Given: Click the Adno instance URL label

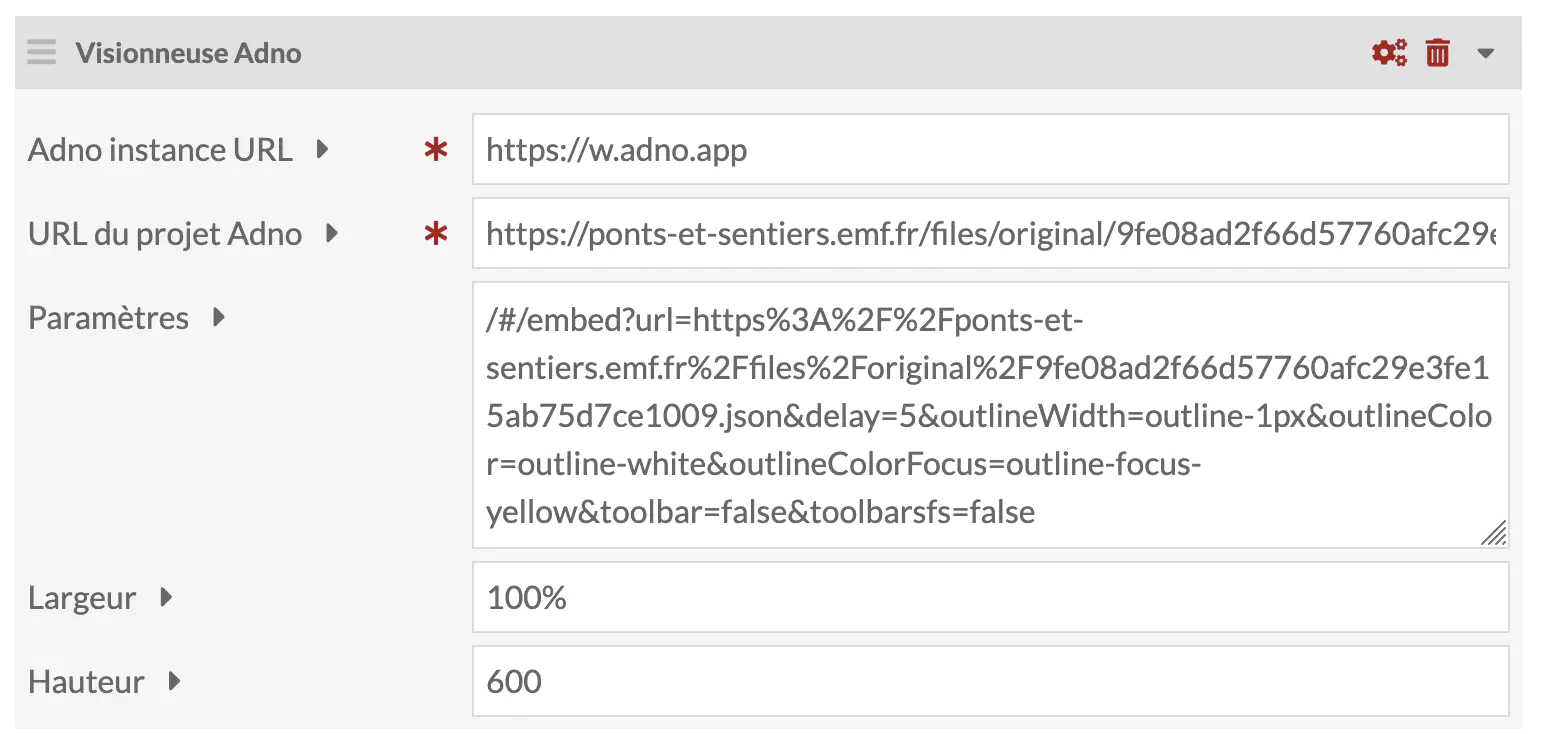Looking at the screenshot, I should click(x=160, y=150).
